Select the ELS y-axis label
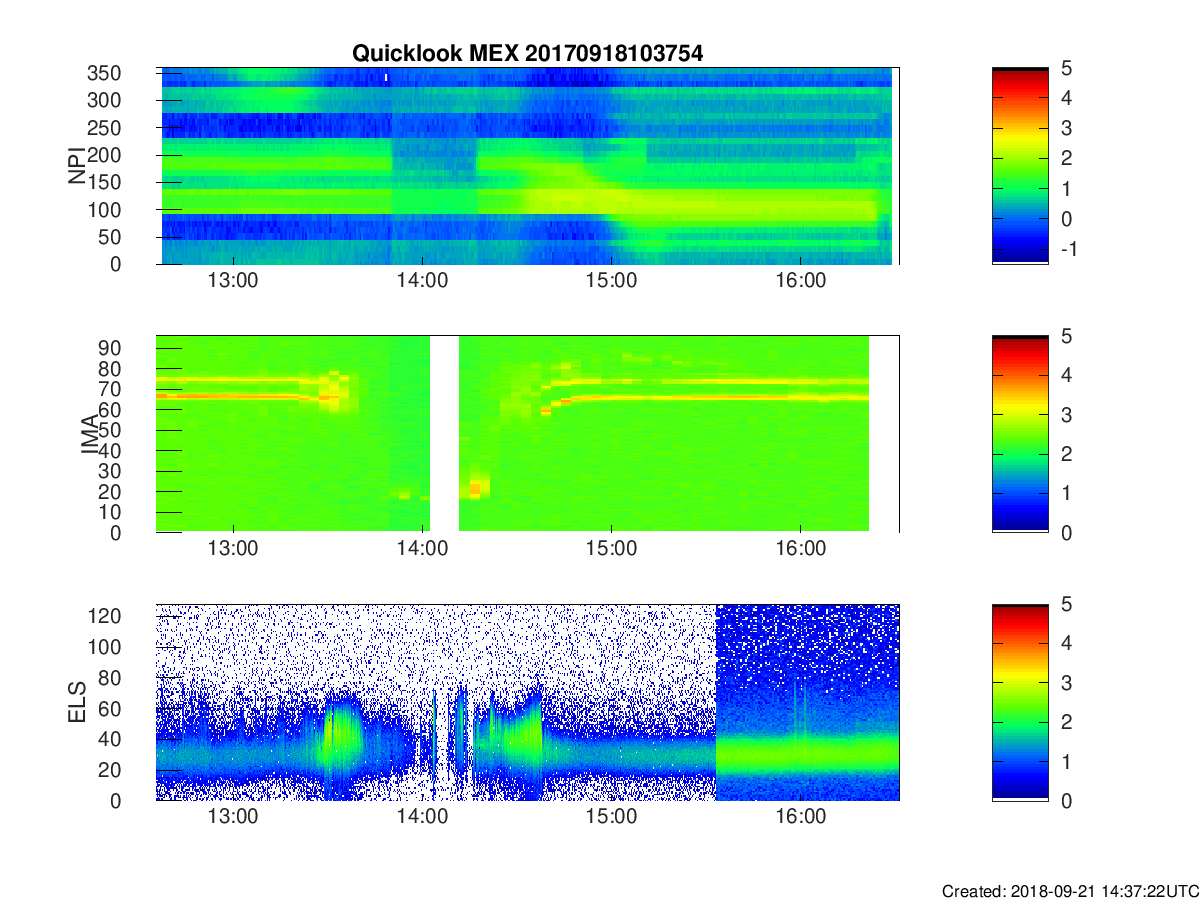 pos(78,702)
